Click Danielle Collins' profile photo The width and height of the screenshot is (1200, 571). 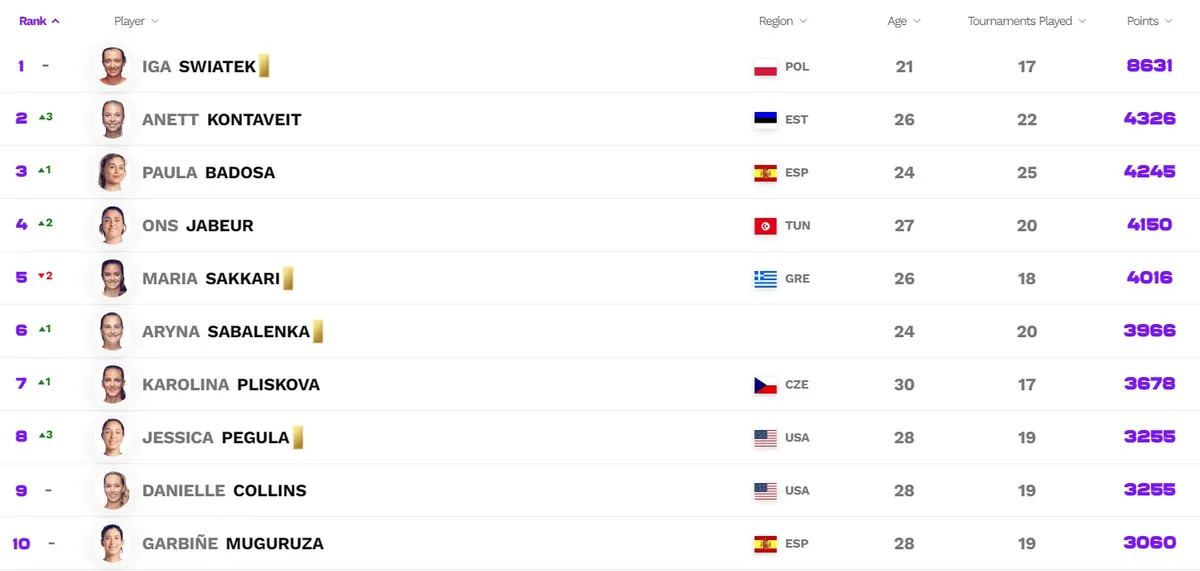point(112,491)
